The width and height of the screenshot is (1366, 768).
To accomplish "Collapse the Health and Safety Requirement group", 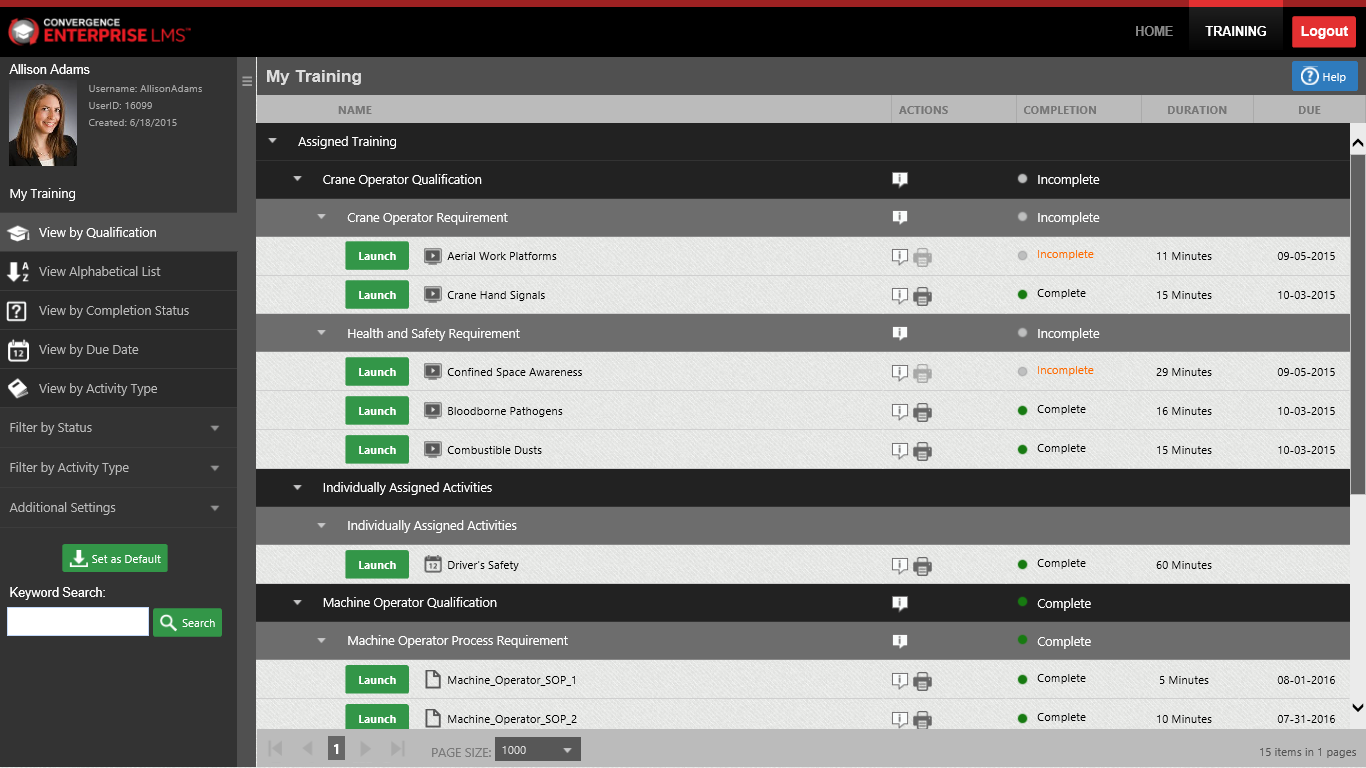I will (321, 333).
